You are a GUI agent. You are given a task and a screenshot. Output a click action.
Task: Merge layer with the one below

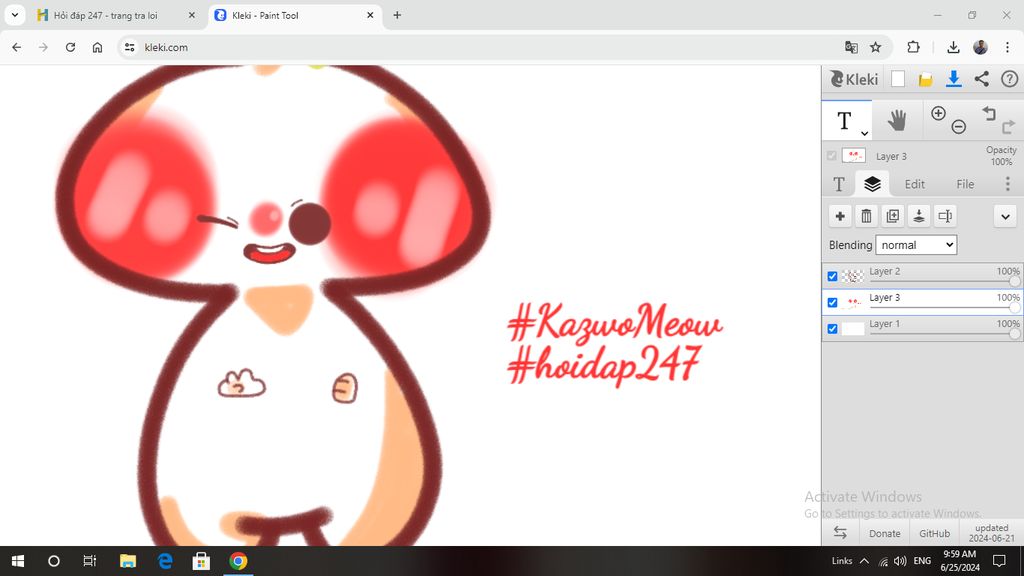(919, 216)
